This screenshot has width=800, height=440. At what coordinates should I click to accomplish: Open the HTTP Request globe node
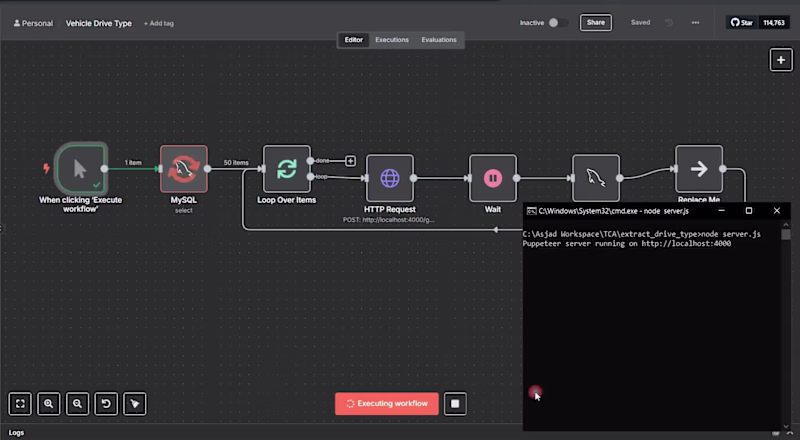tap(390, 178)
